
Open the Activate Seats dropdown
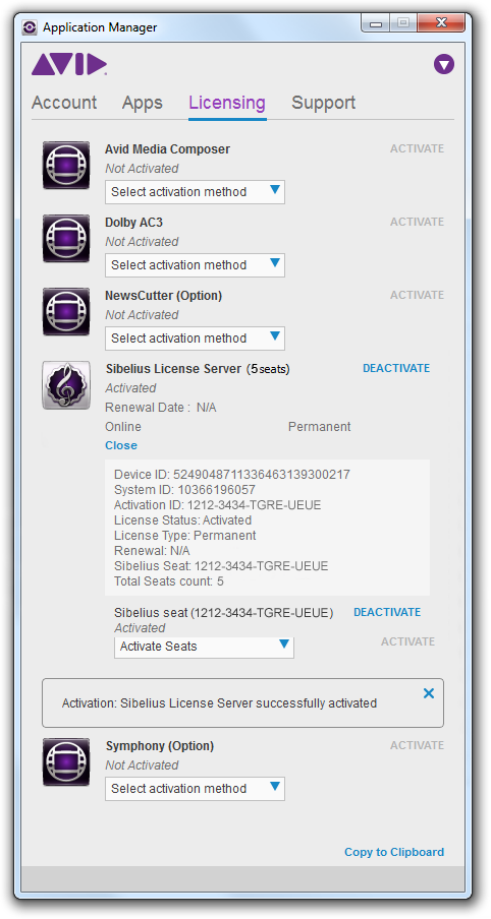(204, 646)
